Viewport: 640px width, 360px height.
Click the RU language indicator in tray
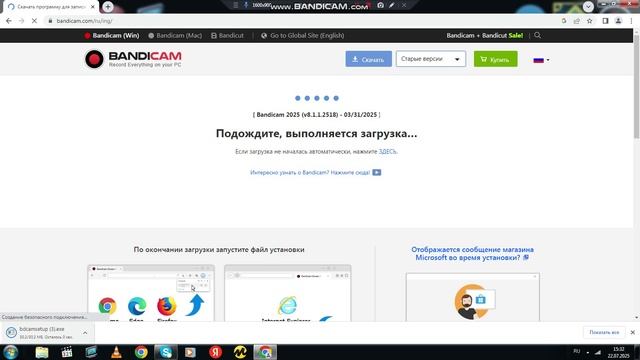pyautogui.click(x=577, y=351)
